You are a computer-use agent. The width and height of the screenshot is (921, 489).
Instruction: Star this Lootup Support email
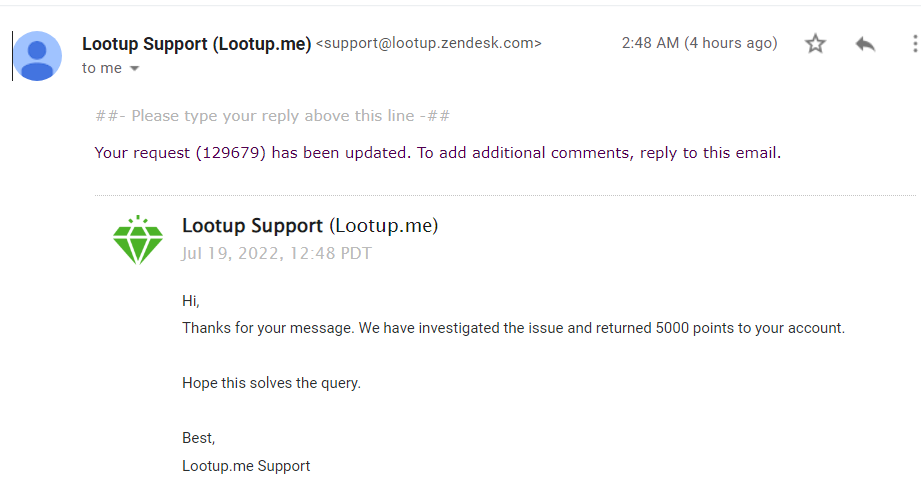point(816,44)
